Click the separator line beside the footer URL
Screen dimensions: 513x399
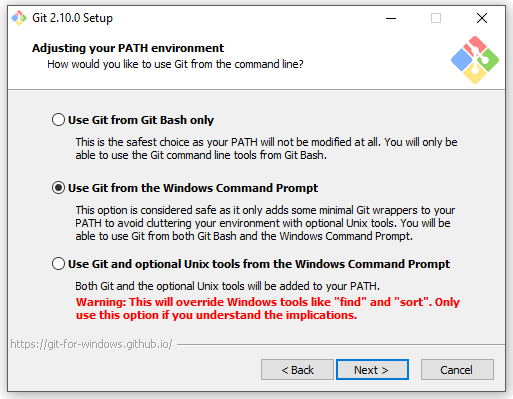[341, 344]
